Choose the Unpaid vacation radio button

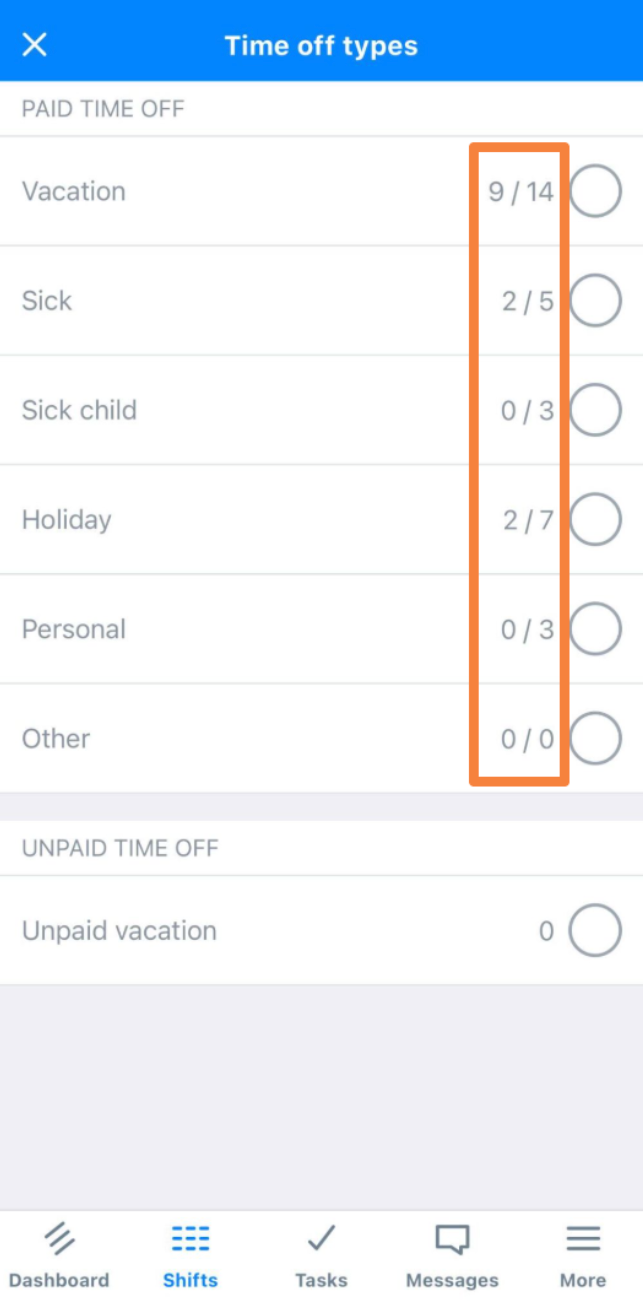tap(595, 931)
